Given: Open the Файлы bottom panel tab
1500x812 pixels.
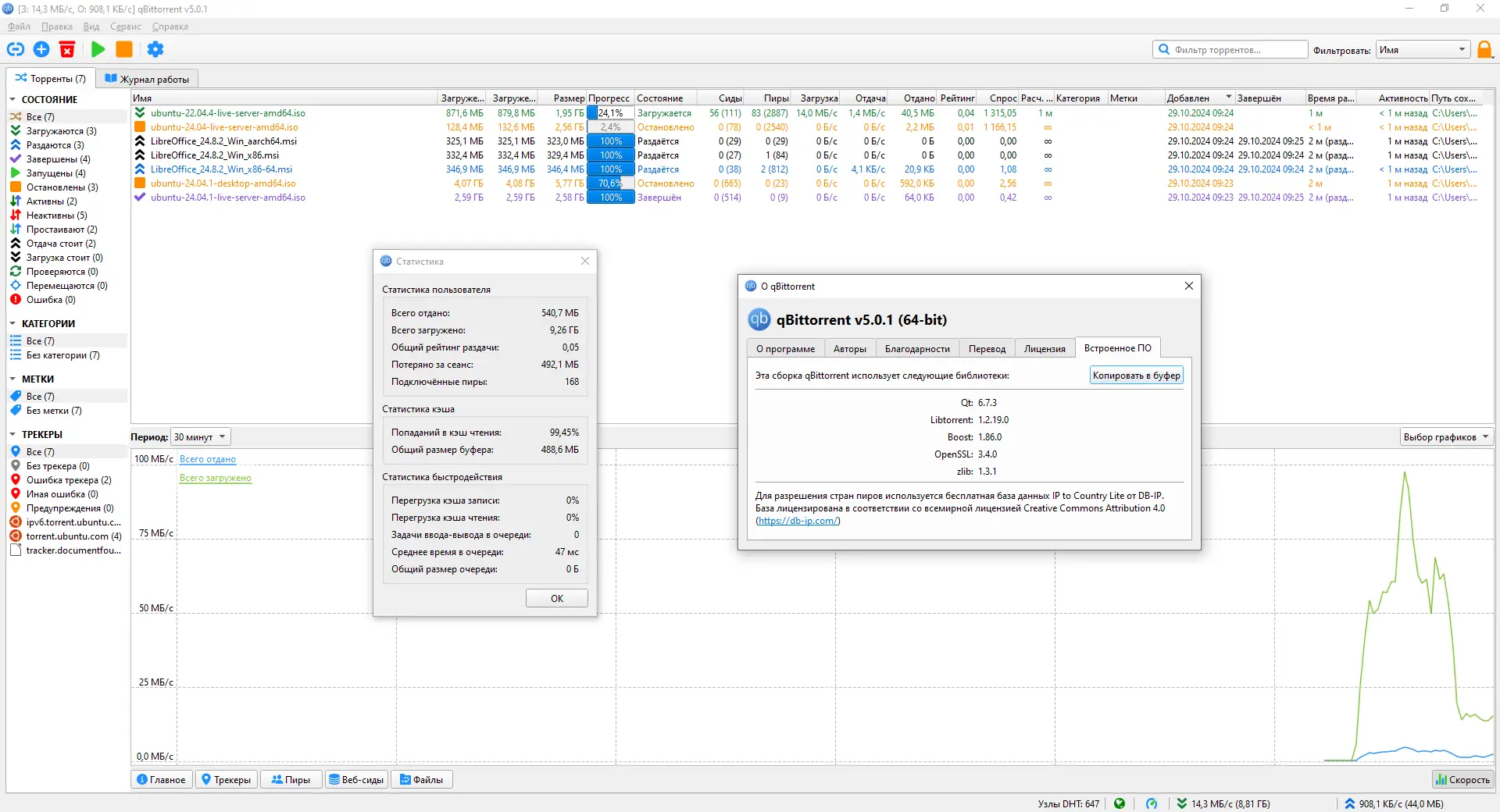Looking at the screenshot, I should click(x=422, y=780).
